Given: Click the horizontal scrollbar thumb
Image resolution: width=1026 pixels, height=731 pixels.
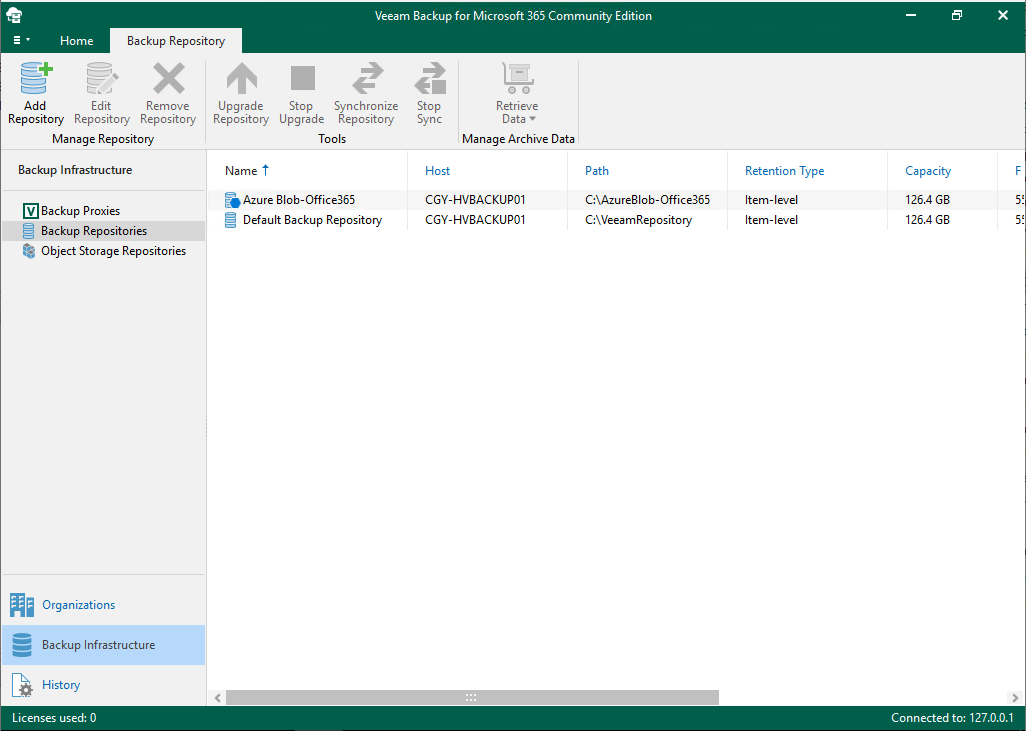Looking at the screenshot, I should click(472, 698).
